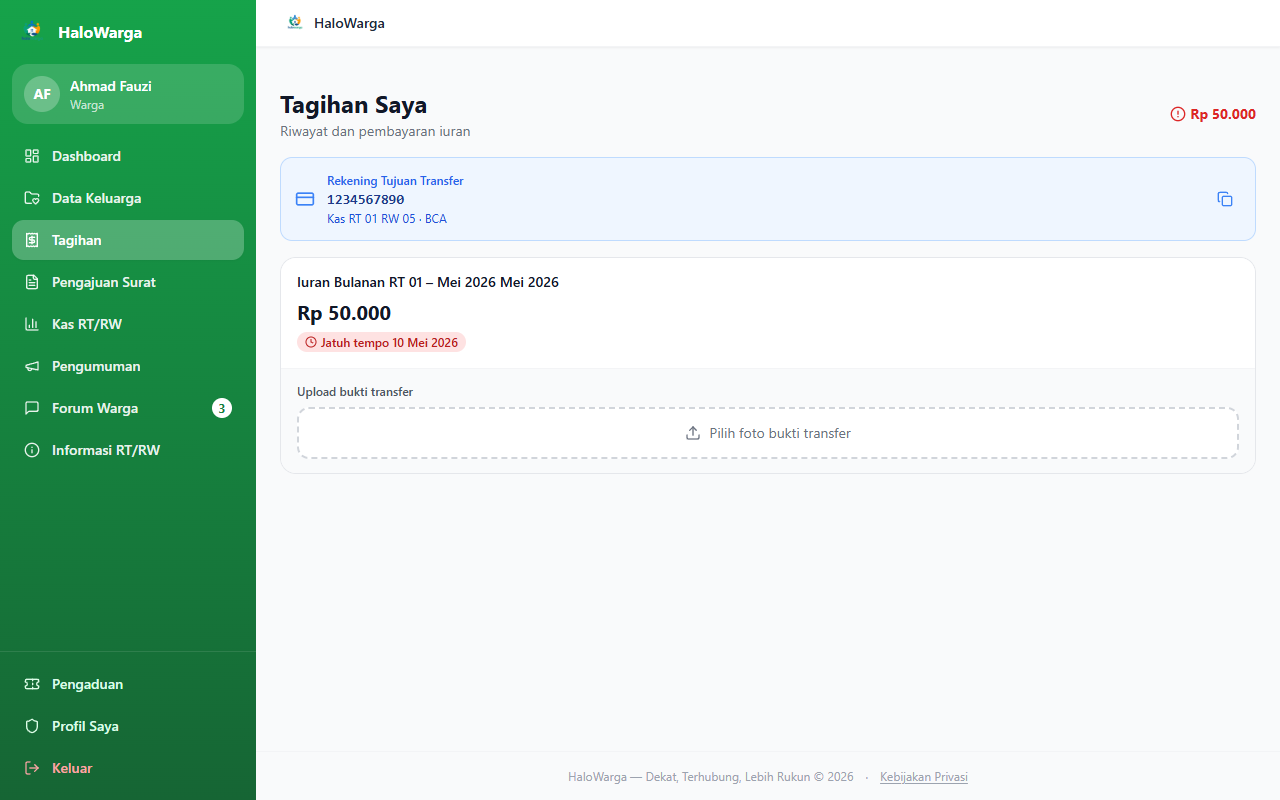Open the Kebijakan Privasi link
1280x800 pixels.
(x=924, y=777)
